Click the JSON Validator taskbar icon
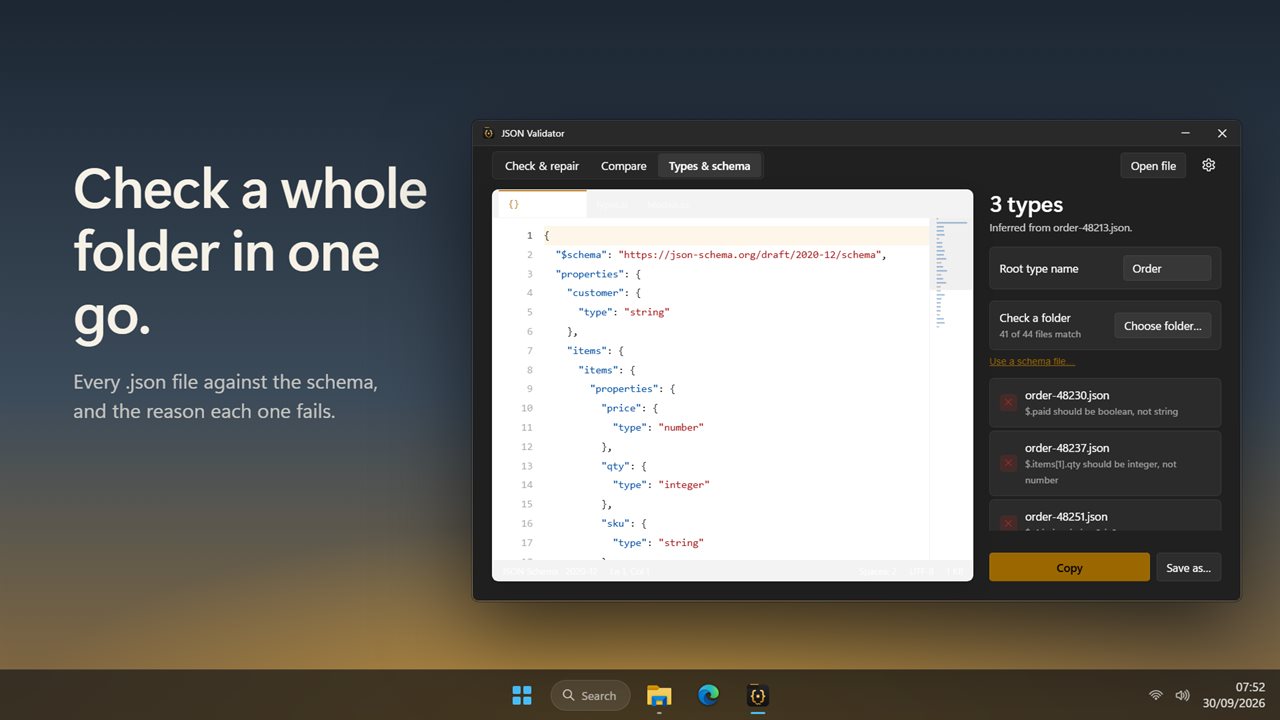Image resolution: width=1280 pixels, height=720 pixels. [x=758, y=695]
